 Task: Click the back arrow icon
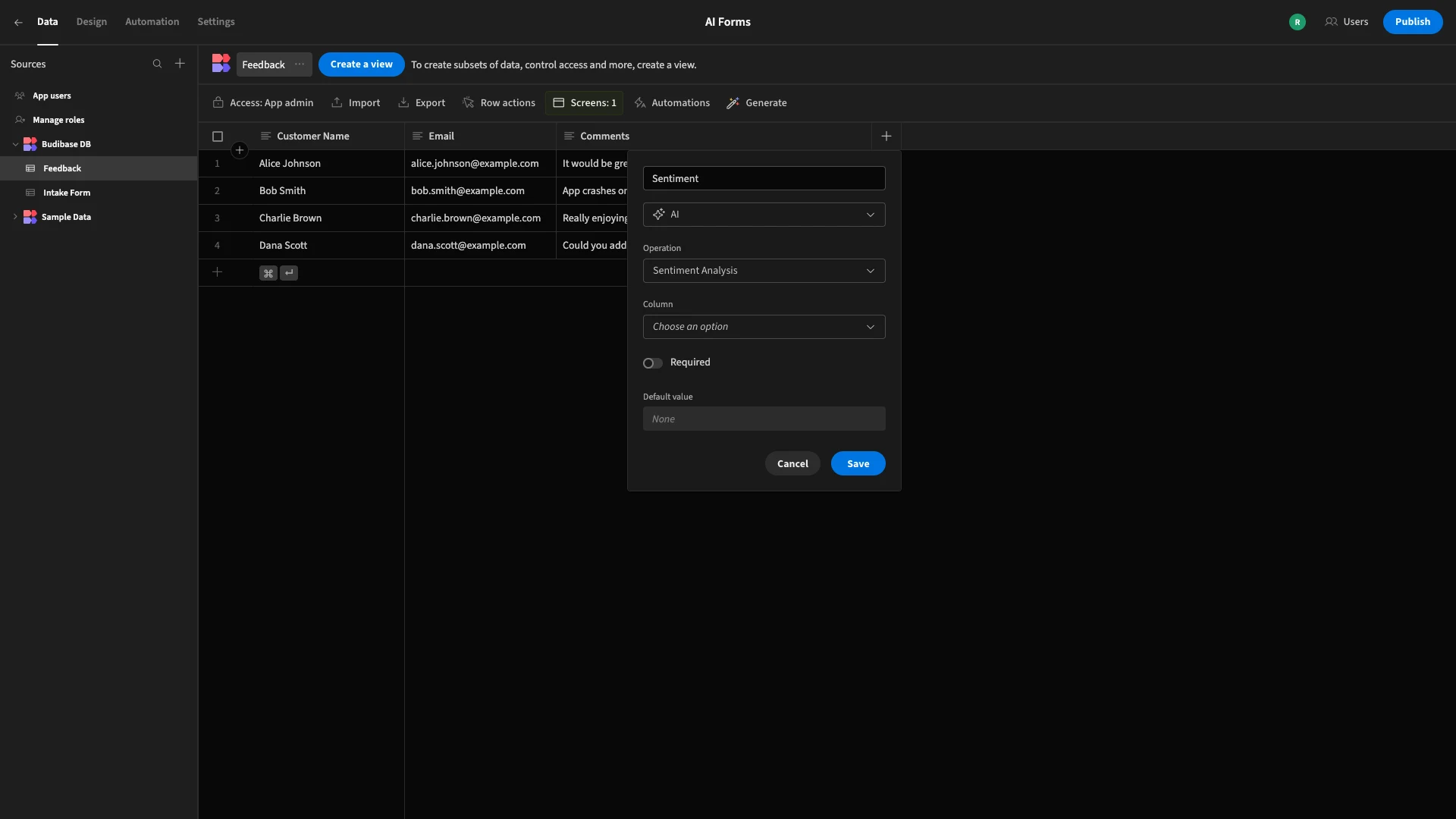18,22
